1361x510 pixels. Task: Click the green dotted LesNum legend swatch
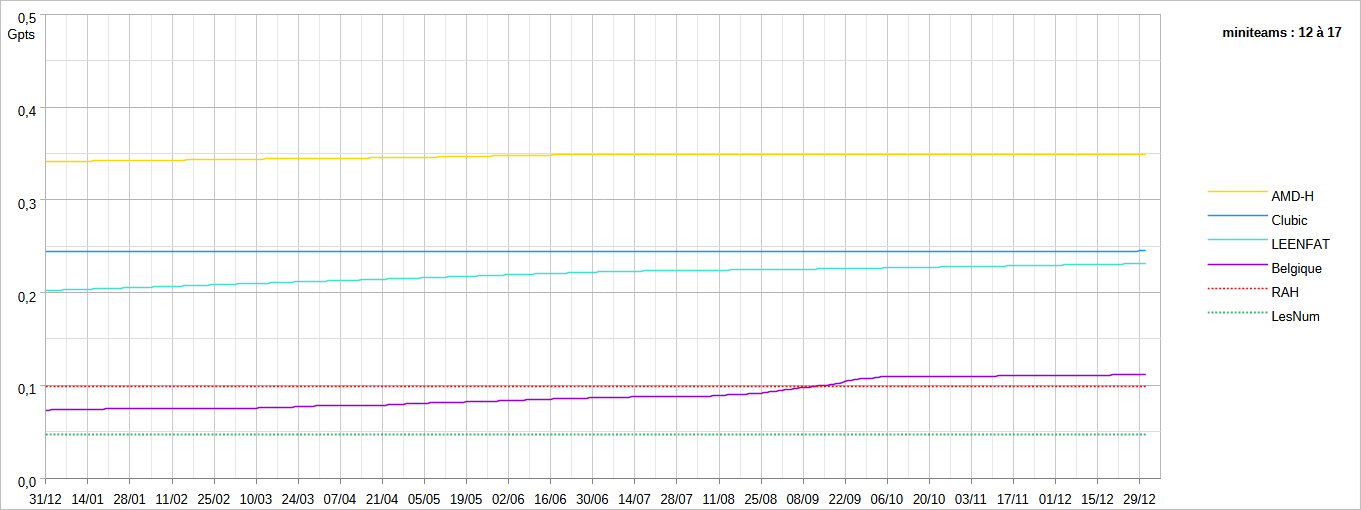pos(1237,312)
